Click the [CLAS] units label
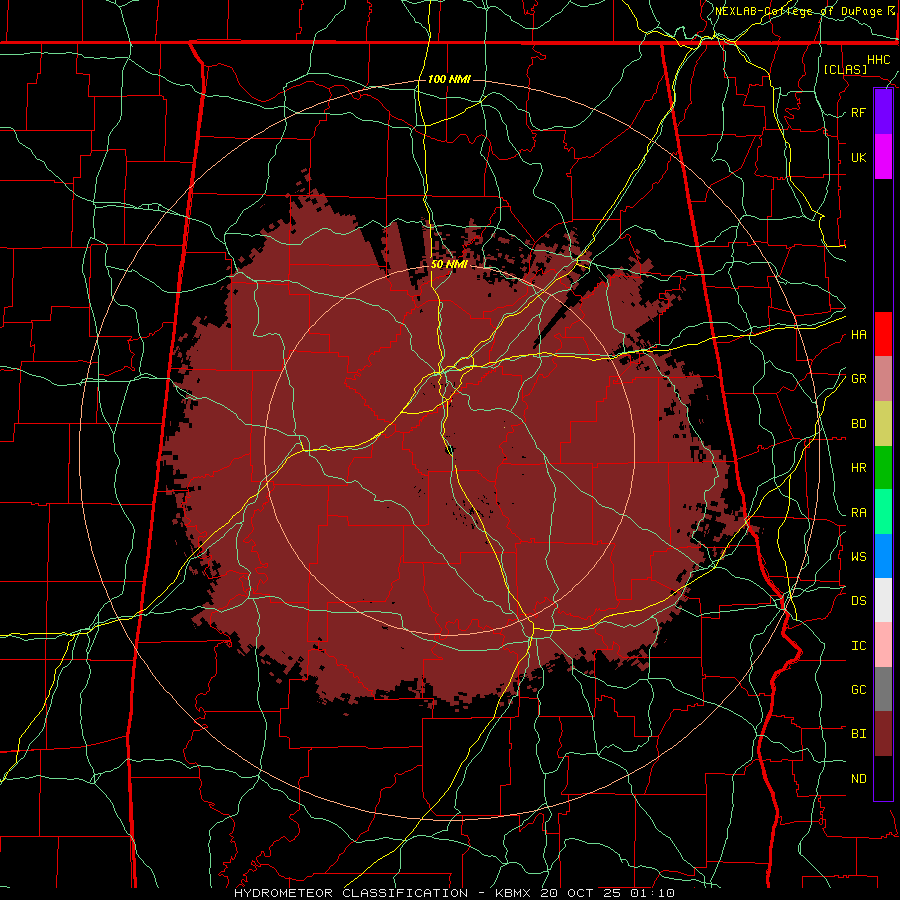Viewport: 900px width, 900px height. tap(845, 69)
